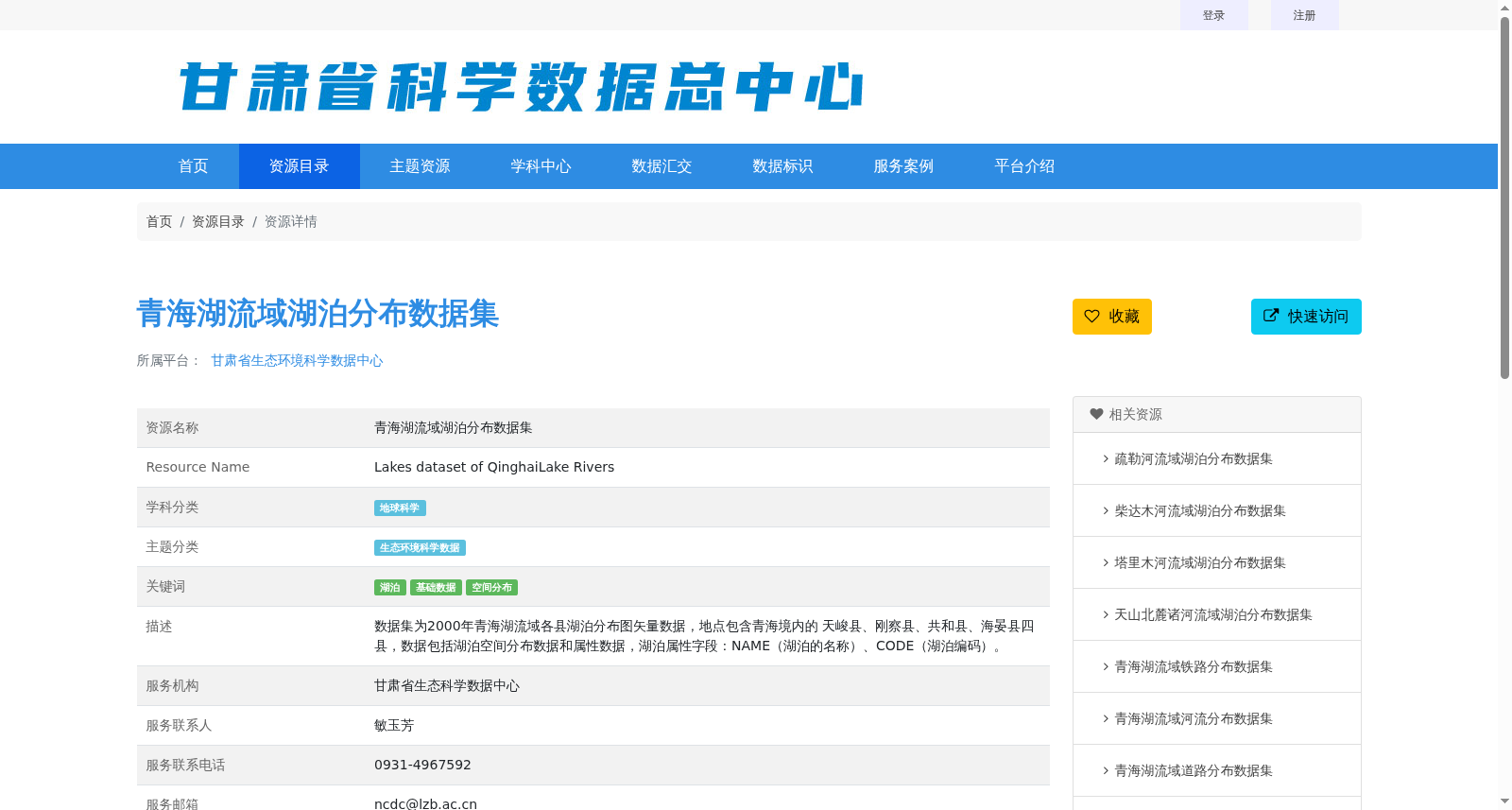Click chevron before 柴达木河流域湖泊分布数据集
1512x810 pixels.
(1106, 510)
